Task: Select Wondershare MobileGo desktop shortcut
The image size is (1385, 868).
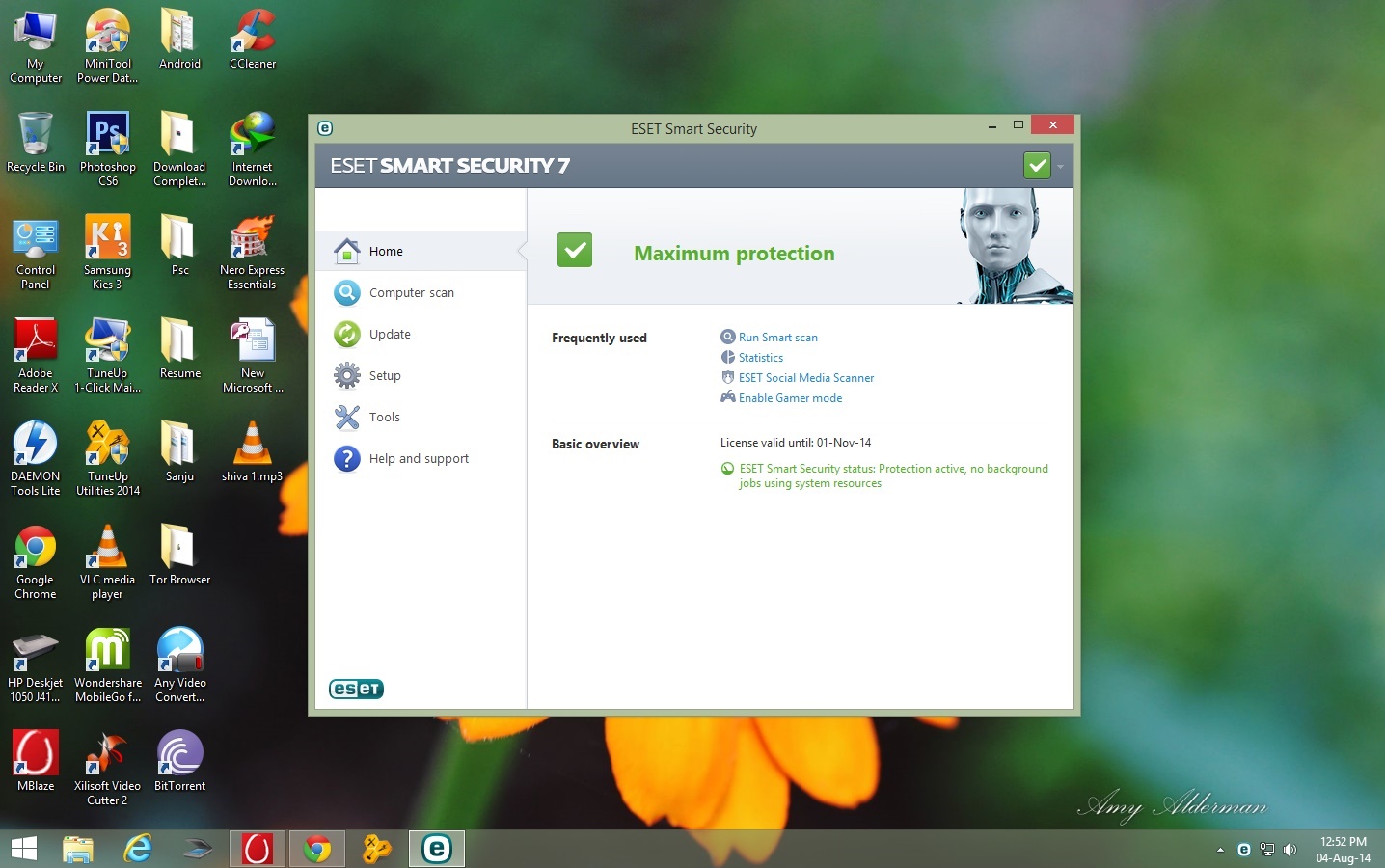Action: pos(108,665)
